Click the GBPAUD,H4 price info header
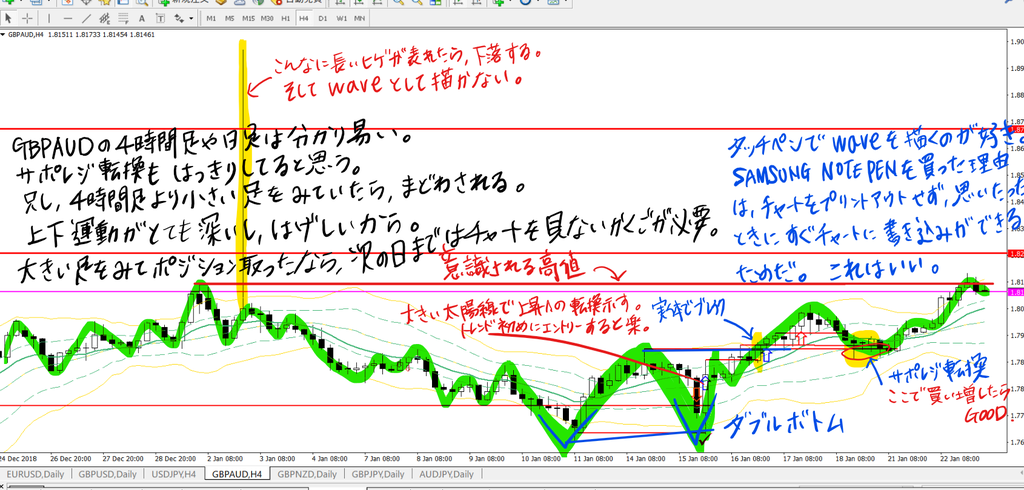The height and width of the screenshot is (490, 1024). click(82, 34)
